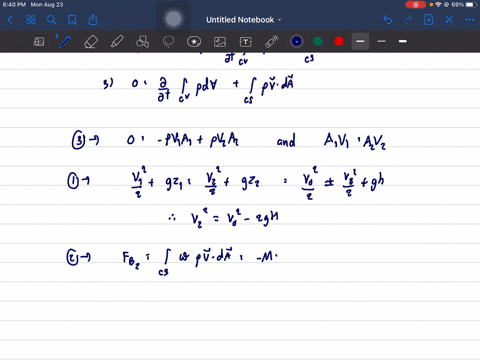Image resolution: width=480 pixels, height=360 pixels.
Task: Open the more options ellipsis menu
Action: 470,20
